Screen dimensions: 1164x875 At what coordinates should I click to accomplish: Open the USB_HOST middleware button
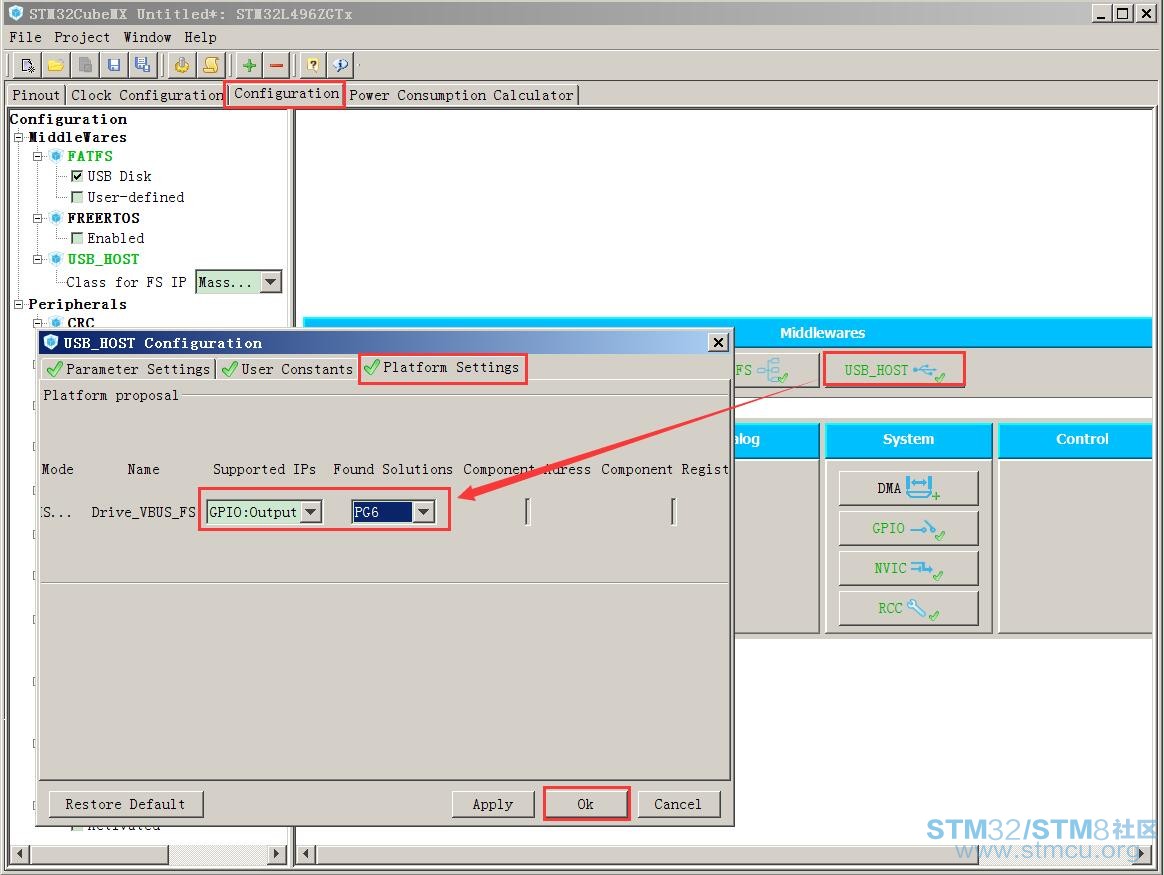click(x=895, y=370)
